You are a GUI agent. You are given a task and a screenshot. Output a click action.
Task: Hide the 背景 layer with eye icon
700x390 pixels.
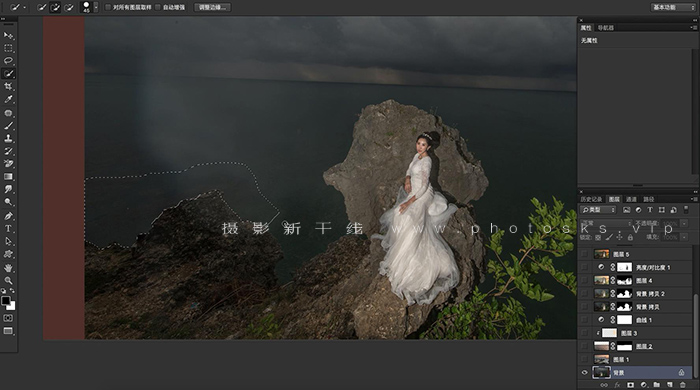[x=584, y=373]
